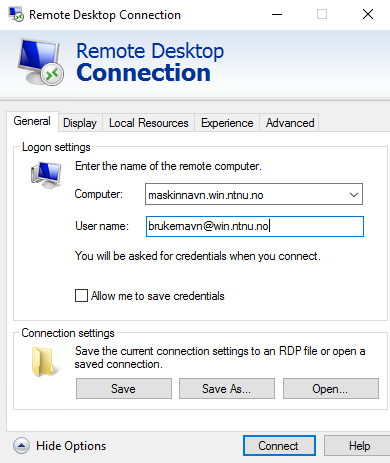The image size is (390, 463).
Task: Click the computer icon in Logon settings
Action: (46, 175)
